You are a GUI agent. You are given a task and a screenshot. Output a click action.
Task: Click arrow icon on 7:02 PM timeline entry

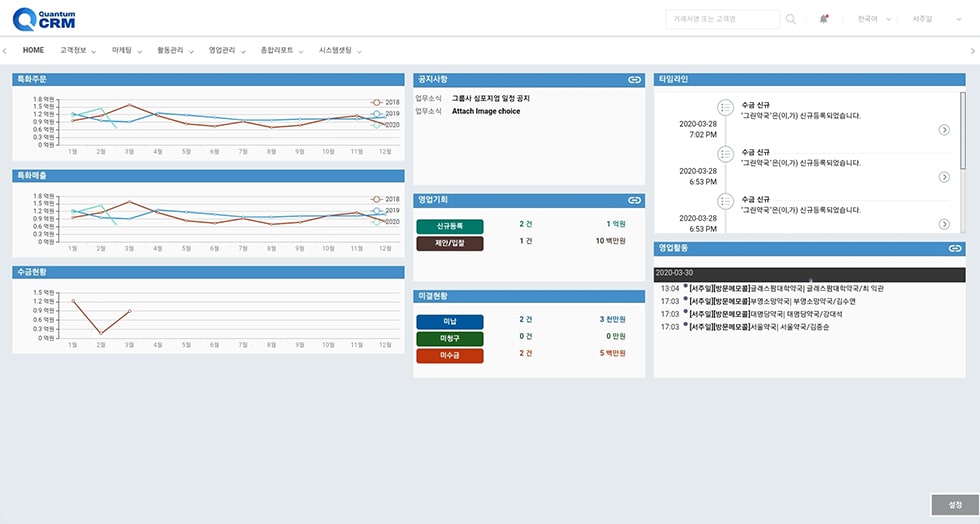tap(944, 130)
